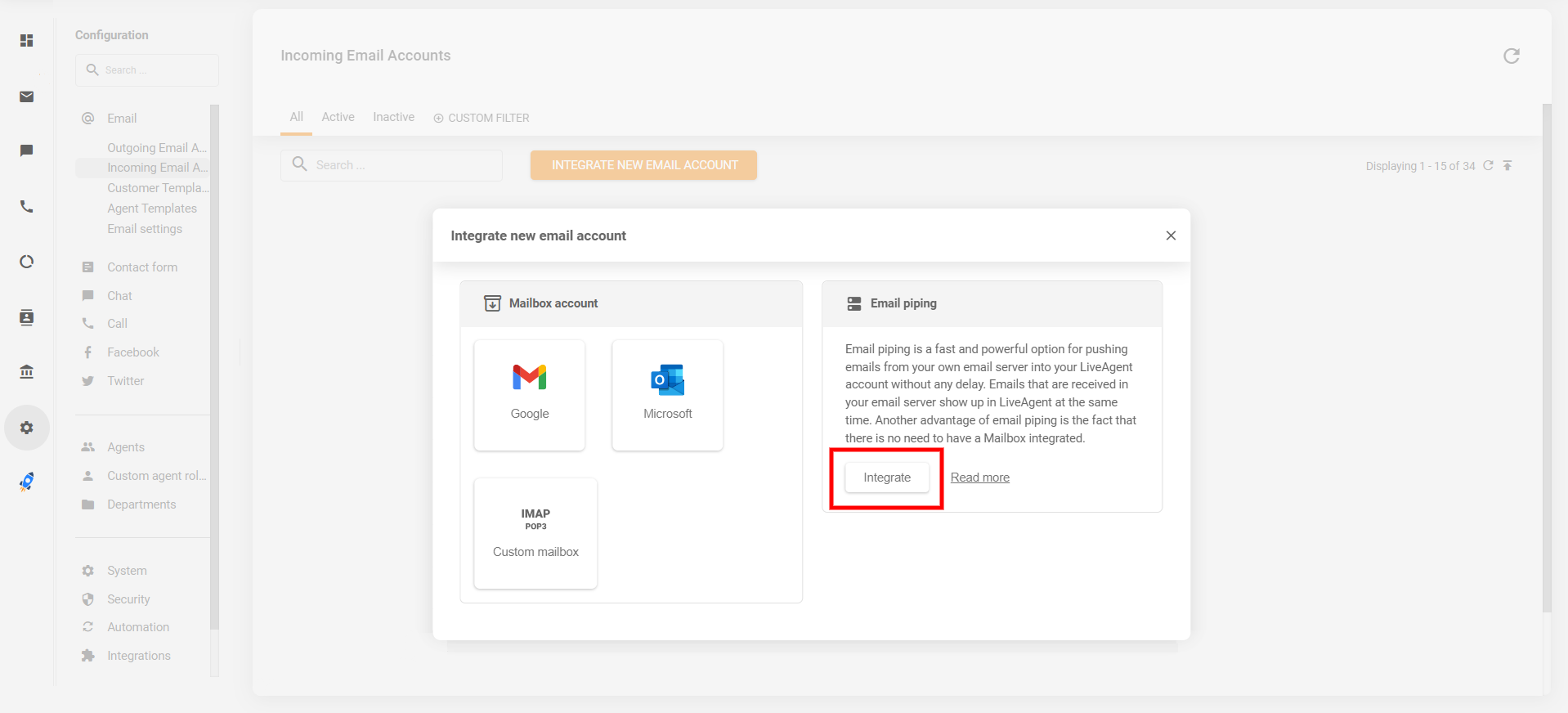Expand the Automation menu section

[138, 627]
